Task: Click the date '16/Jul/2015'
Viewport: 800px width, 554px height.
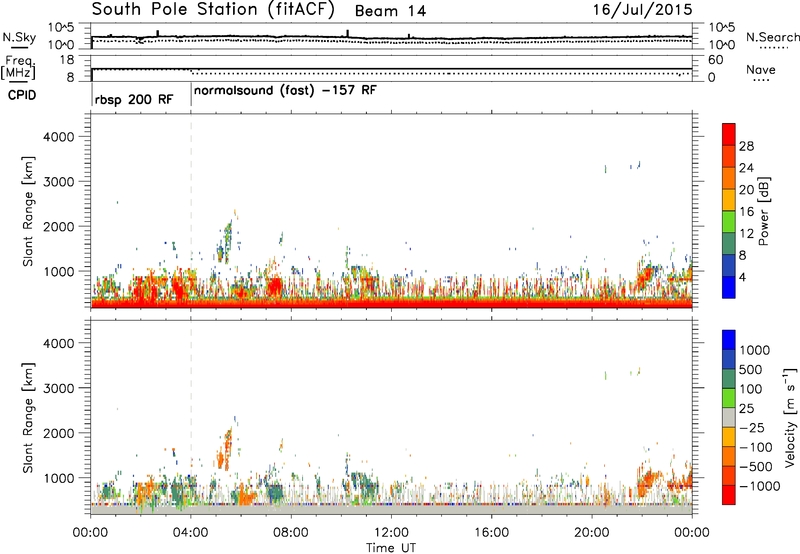Action: click(x=642, y=10)
